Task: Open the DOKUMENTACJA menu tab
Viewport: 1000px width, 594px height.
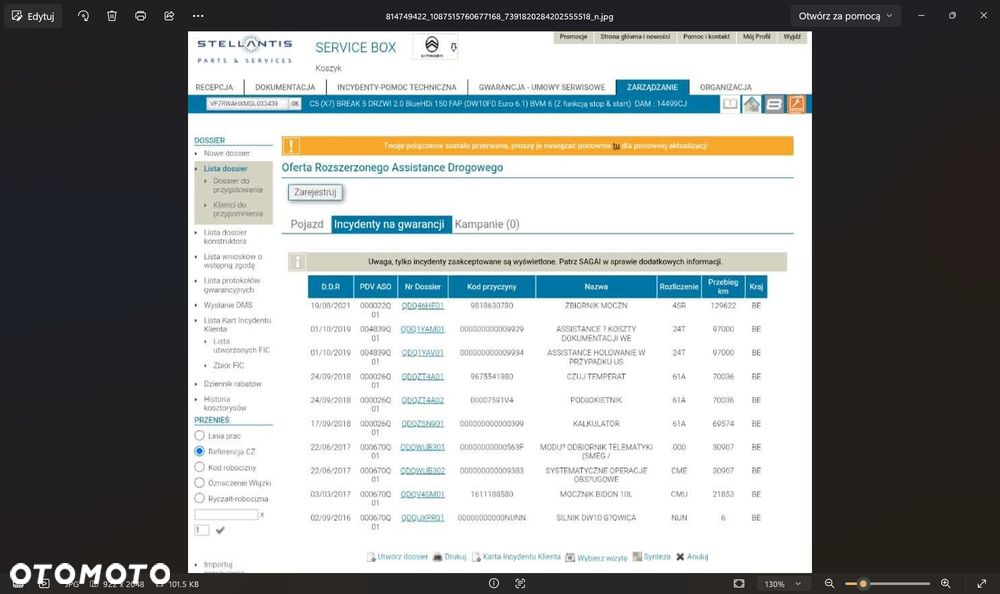Action: 285,87
